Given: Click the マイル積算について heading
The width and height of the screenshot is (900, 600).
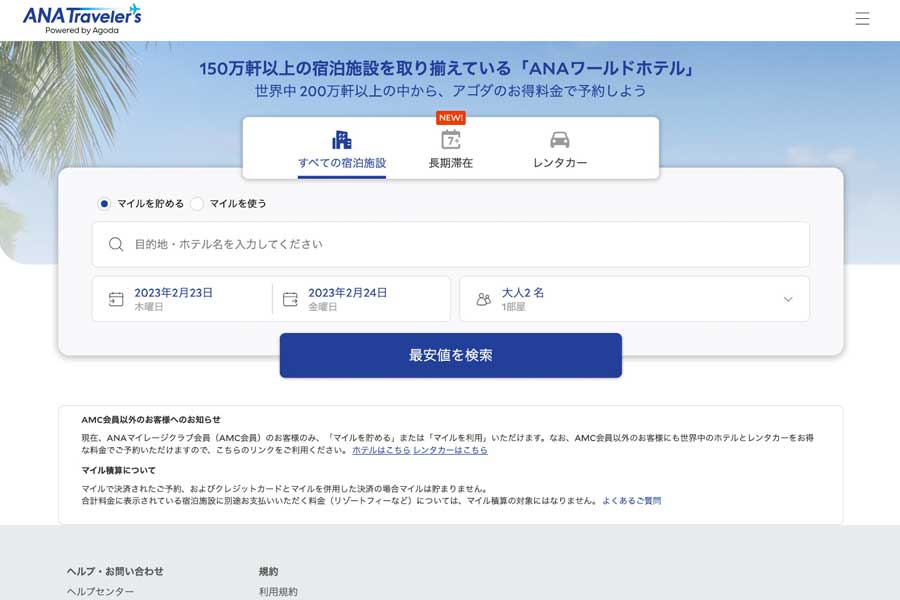Looking at the screenshot, I should (118, 470).
